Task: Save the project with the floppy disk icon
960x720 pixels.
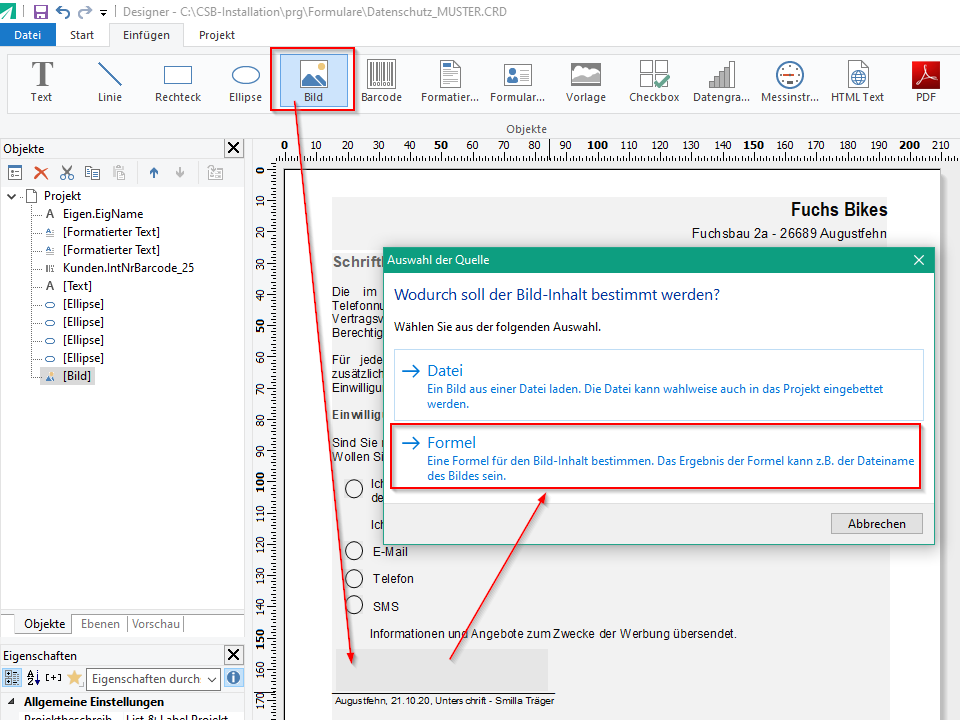Action: pos(40,12)
